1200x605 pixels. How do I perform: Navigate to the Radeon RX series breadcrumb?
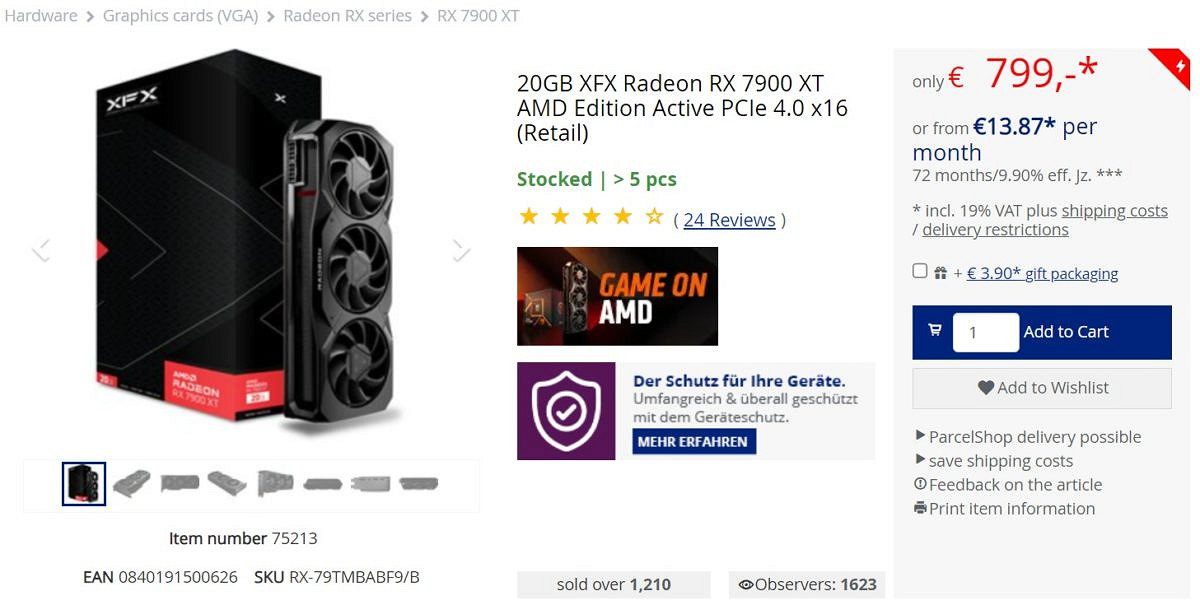[x=347, y=16]
